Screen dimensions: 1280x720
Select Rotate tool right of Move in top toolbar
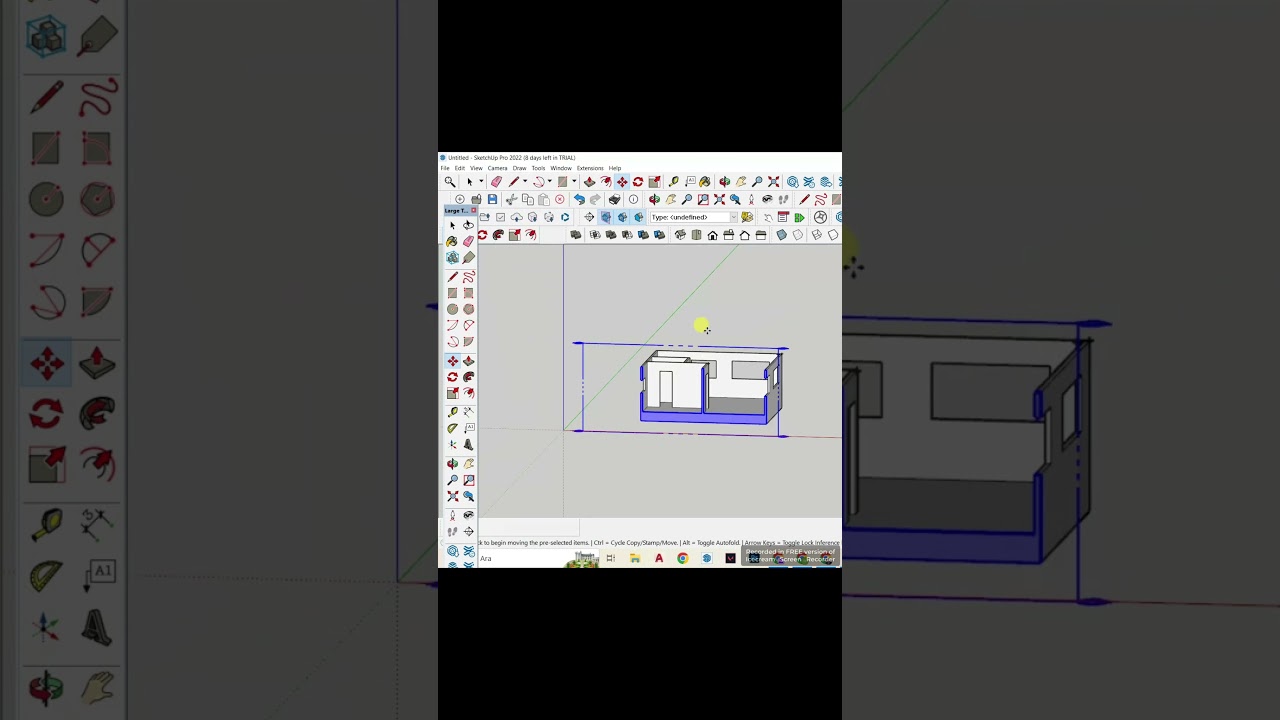click(638, 182)
